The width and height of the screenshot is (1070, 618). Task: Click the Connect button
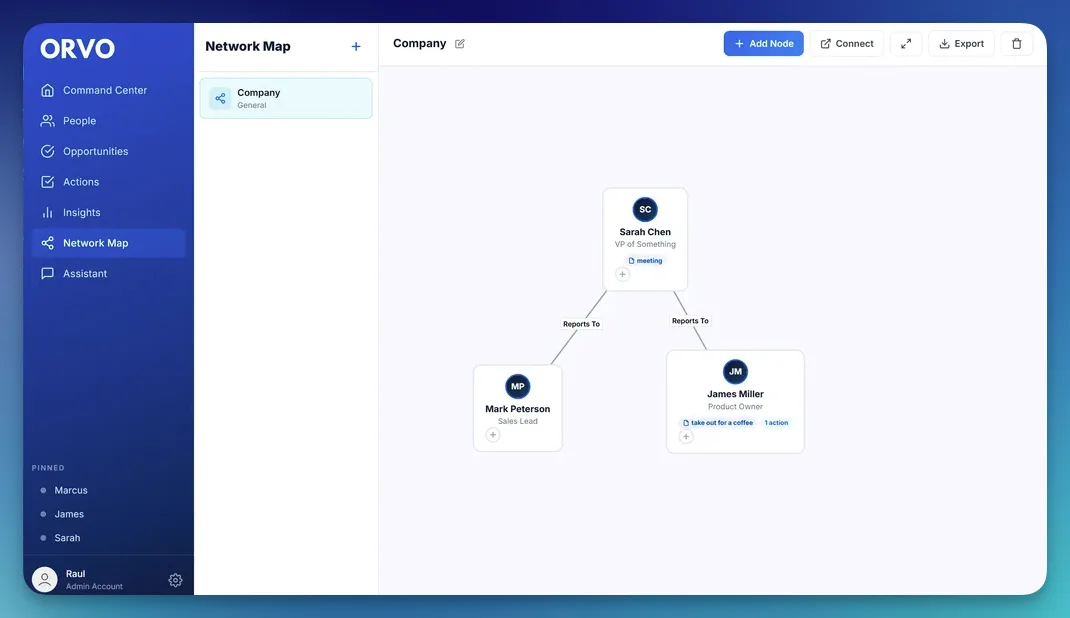[847, 44]
